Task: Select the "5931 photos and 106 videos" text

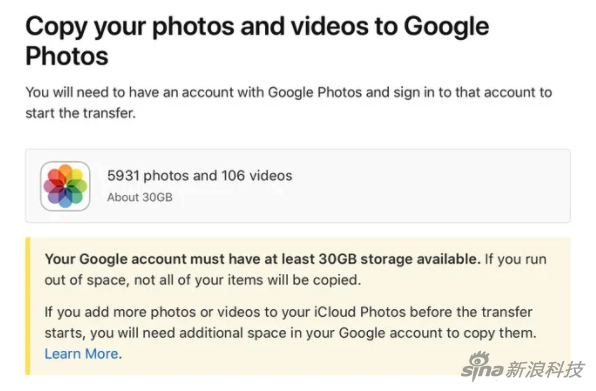Action: click(x=200, y=176)
